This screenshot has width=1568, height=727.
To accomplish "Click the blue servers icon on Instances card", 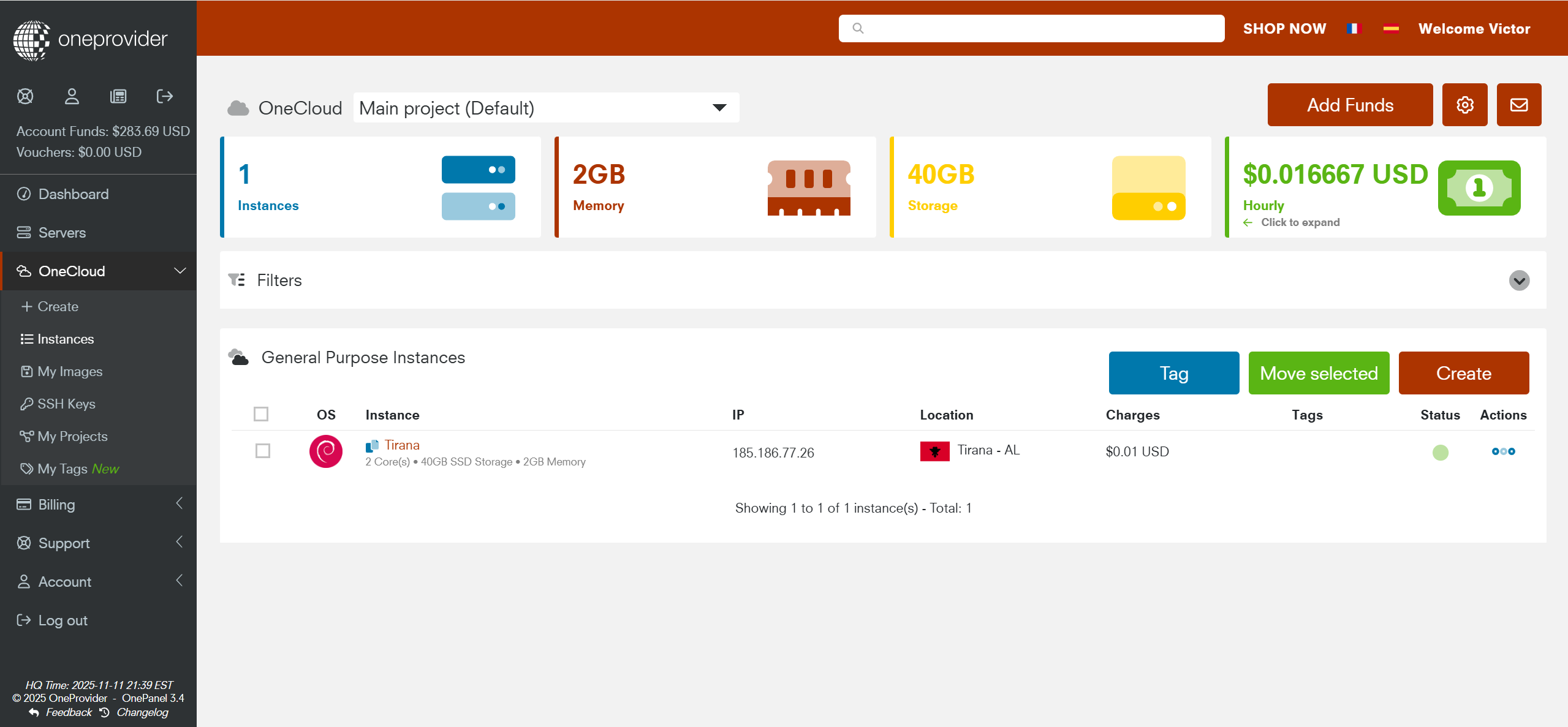I will point(479,188).
